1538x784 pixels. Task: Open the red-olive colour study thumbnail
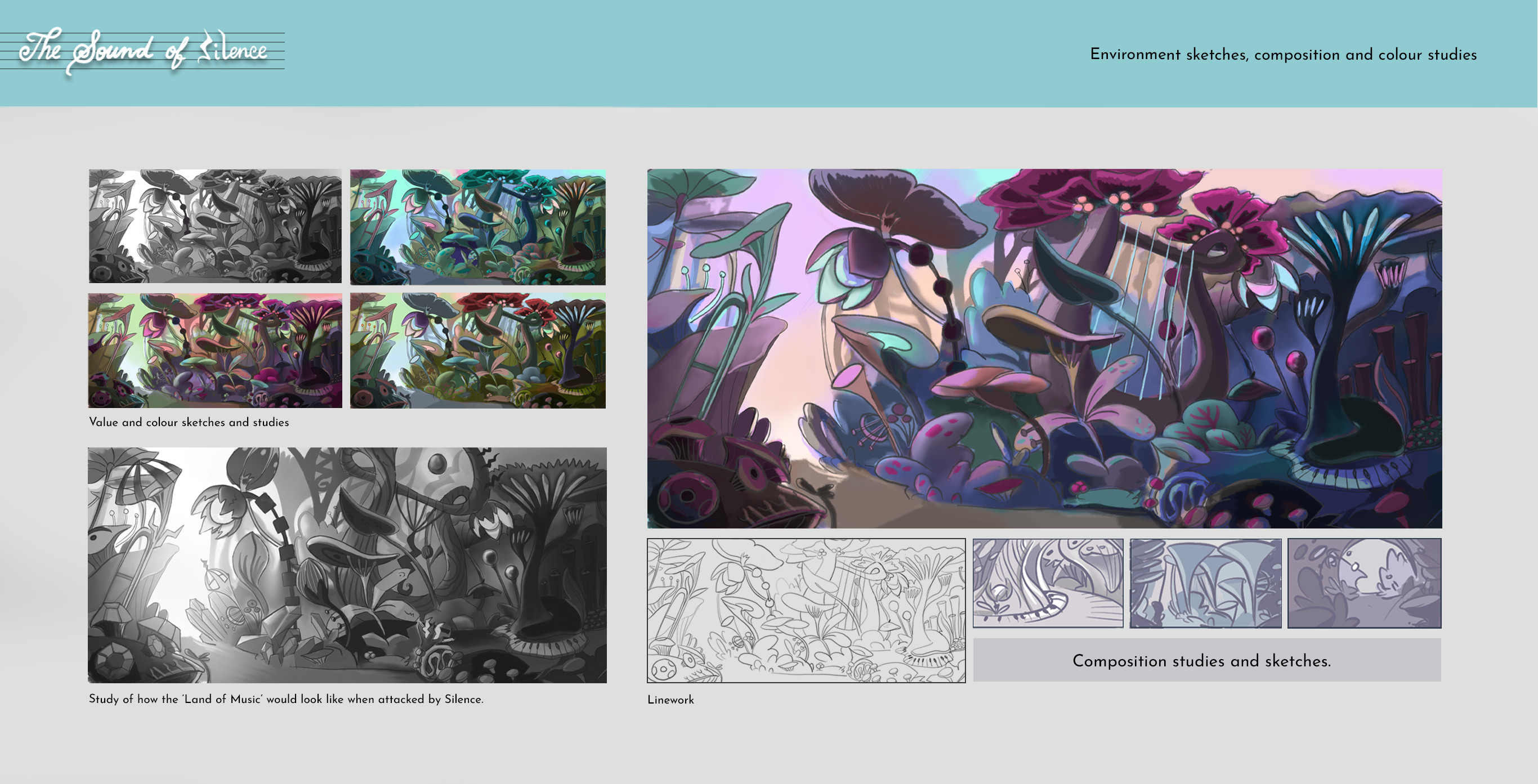click(477, 351)
